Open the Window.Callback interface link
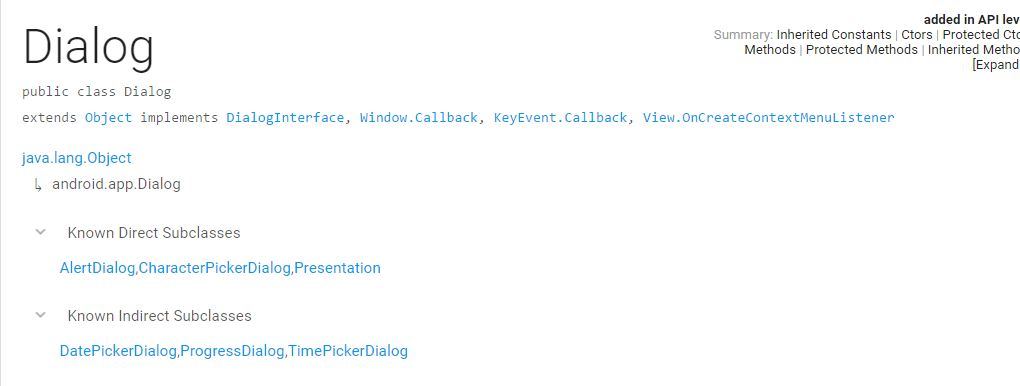Viewport: 1020px width, 386px height. click(x=418, y=118)
